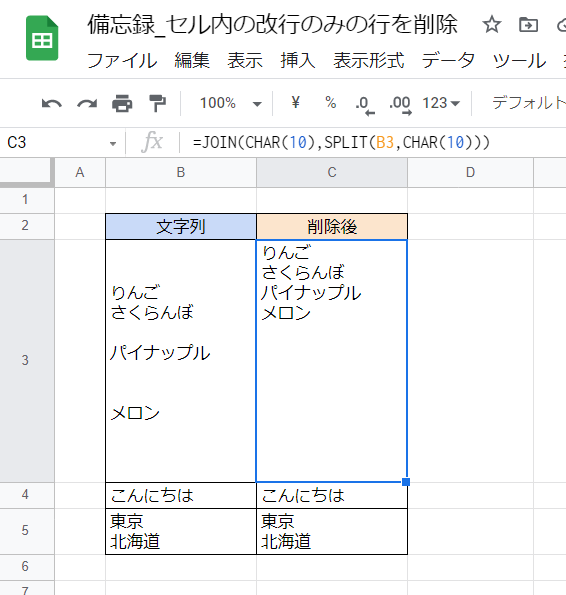Star this spreadsheet document
This screenshot has height=595, width=566.
pos(492,25)
